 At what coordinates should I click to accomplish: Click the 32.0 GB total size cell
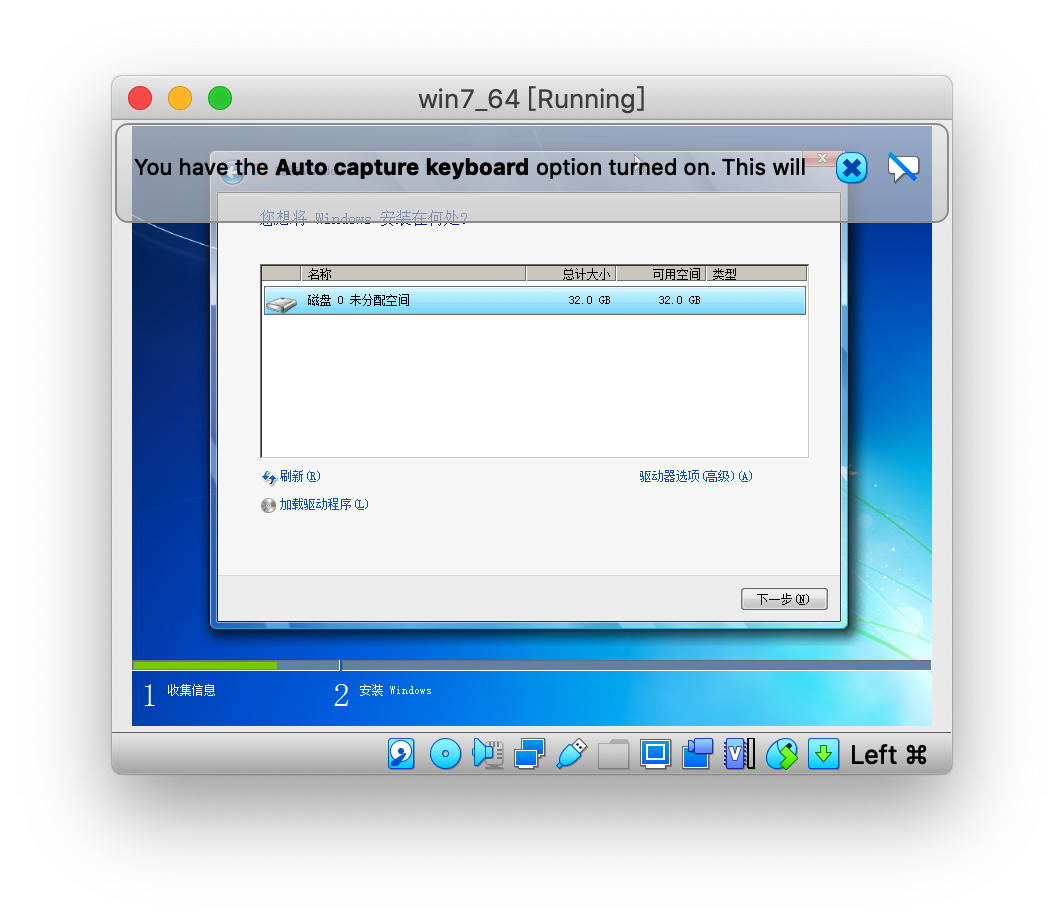[x=589, y=300]
